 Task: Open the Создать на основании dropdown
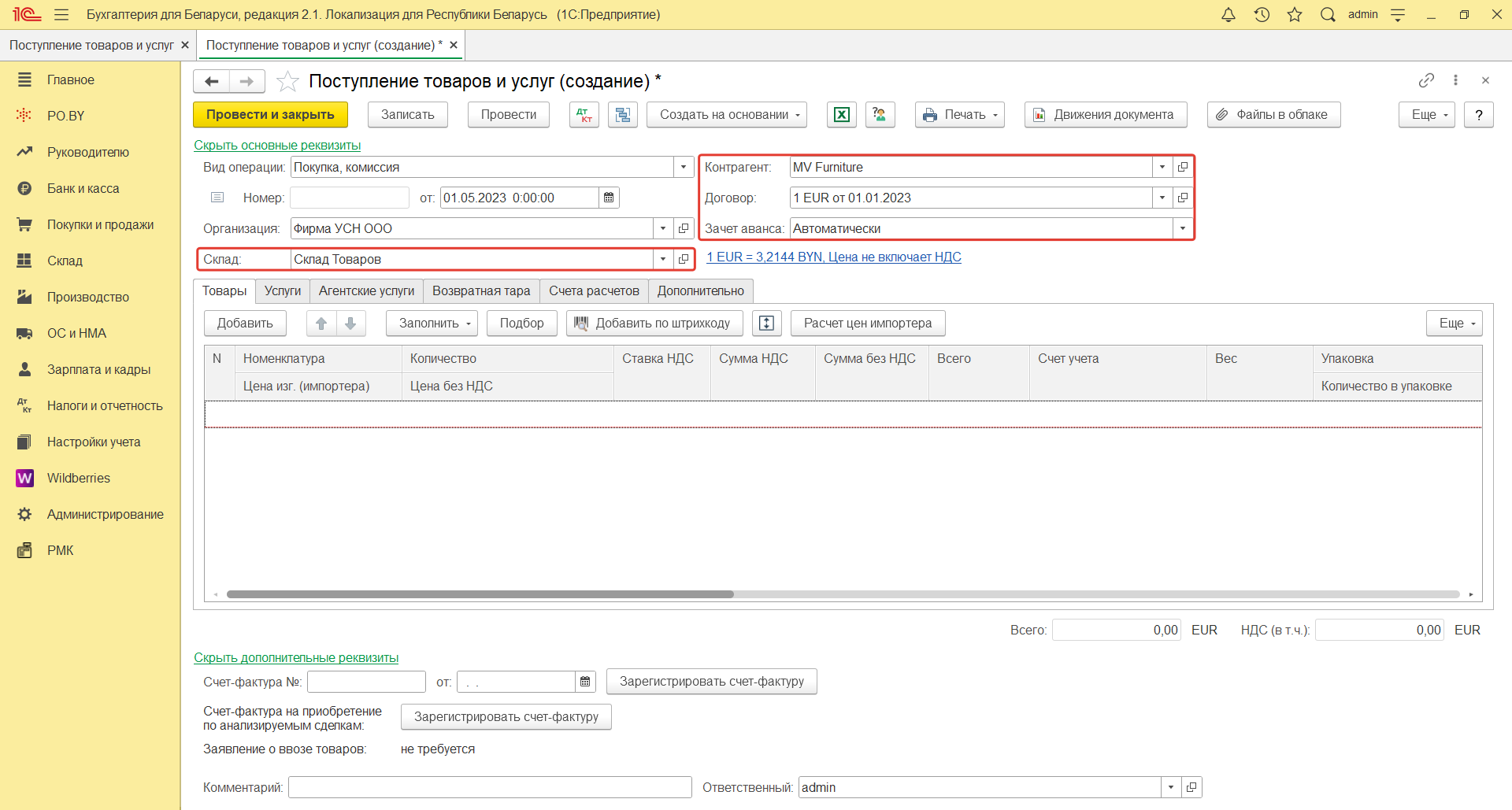(x=727, y=115)
